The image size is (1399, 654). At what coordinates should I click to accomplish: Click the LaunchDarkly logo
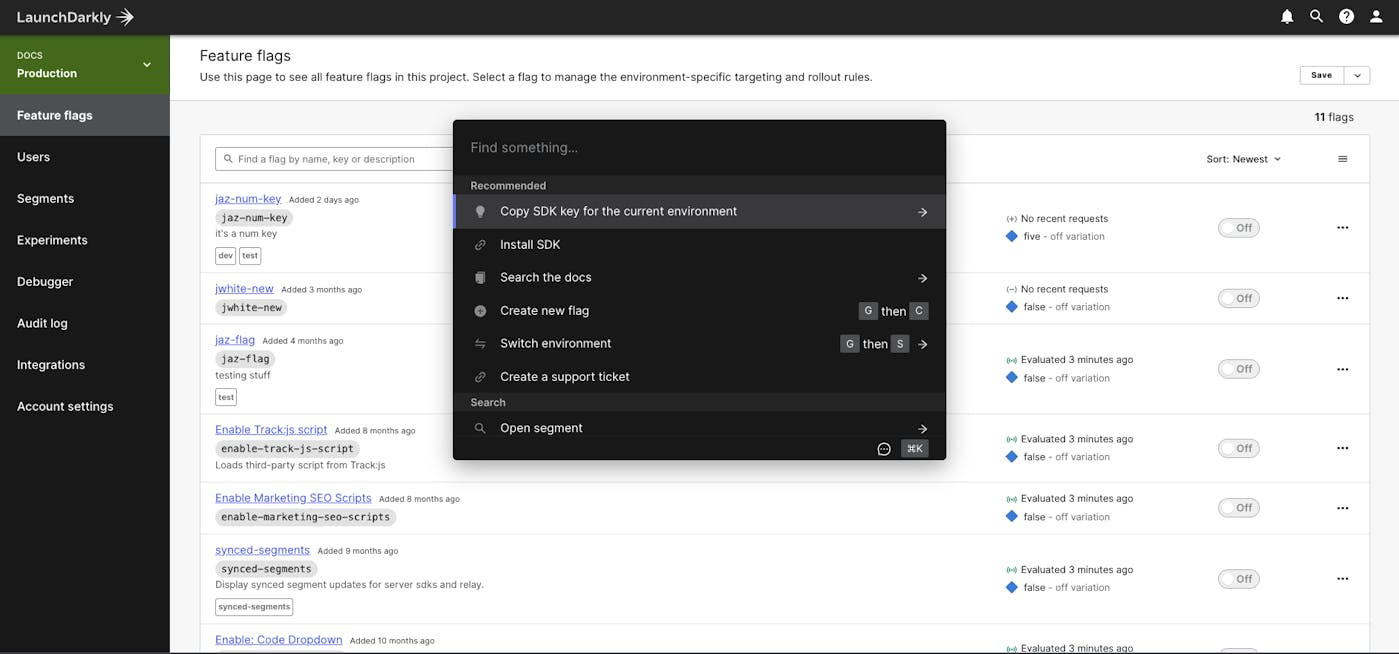75,17
